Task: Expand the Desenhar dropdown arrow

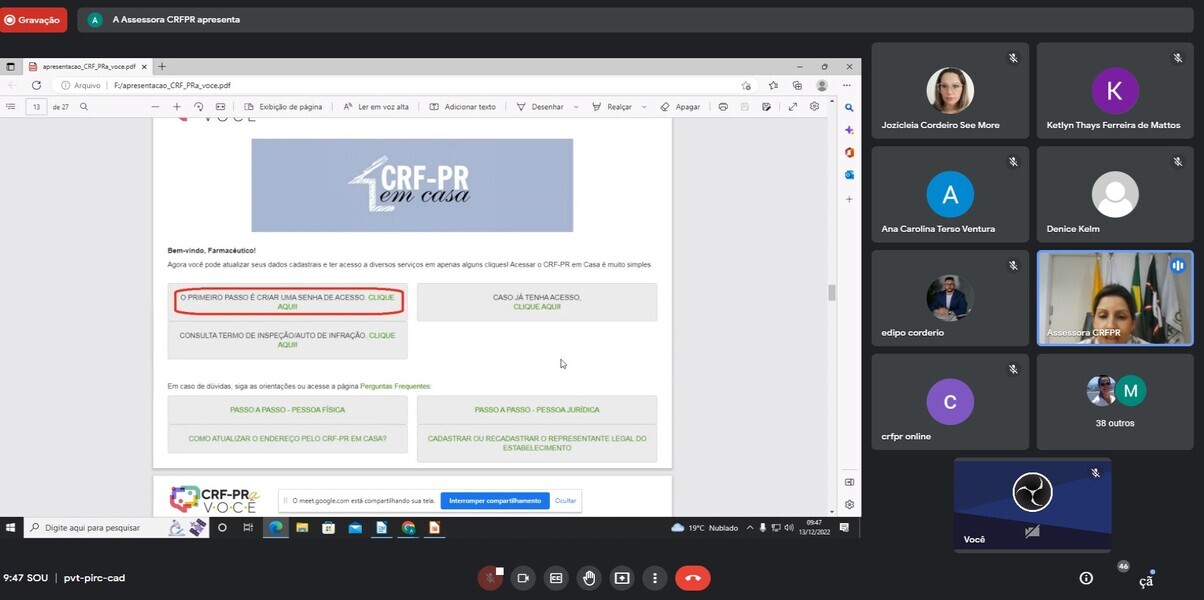Action: tap(576, 107)
